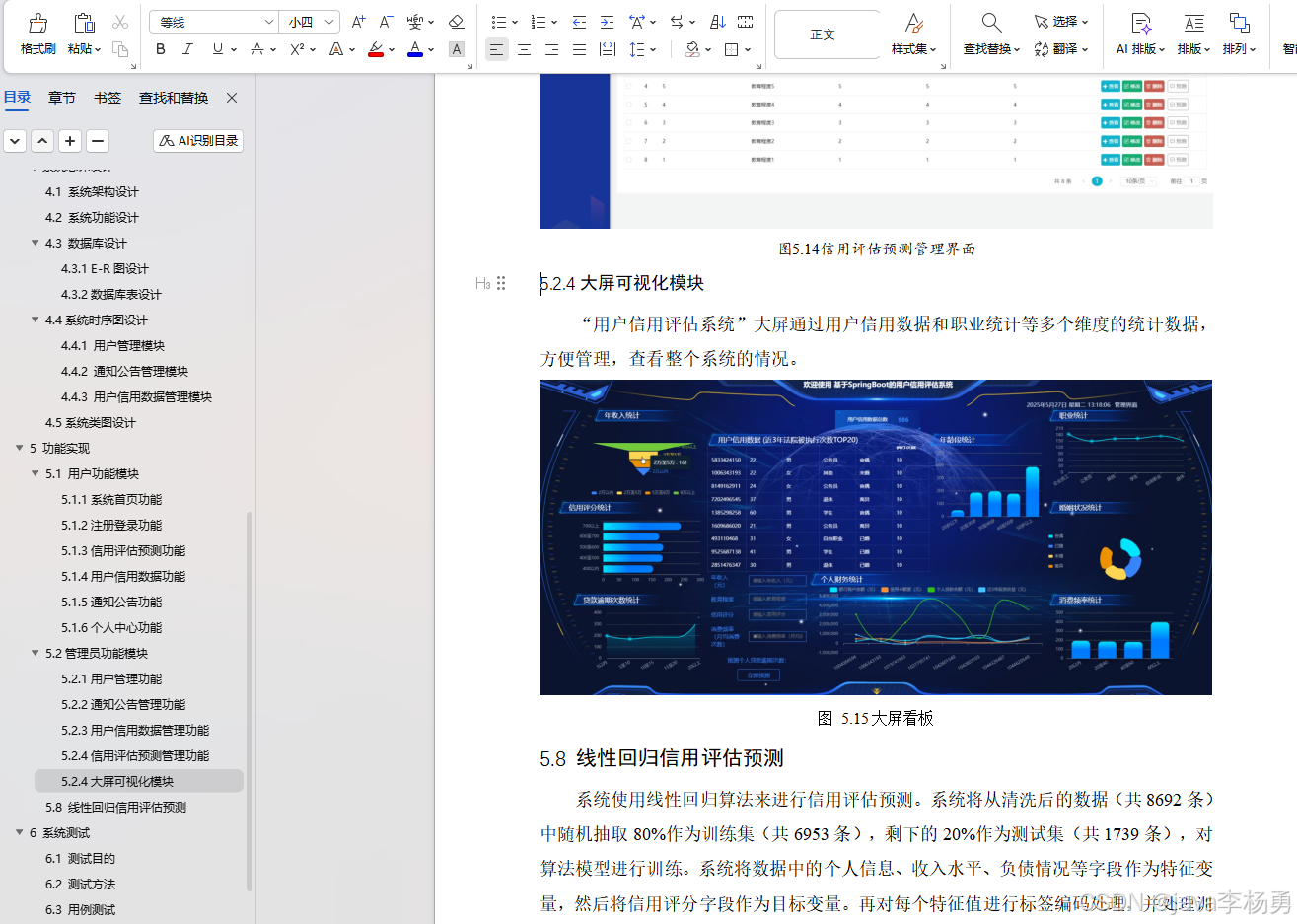This screenshot has height=924, width=1297.
Task: Click the up-chevron outline level button
Action: coord(42,141)
